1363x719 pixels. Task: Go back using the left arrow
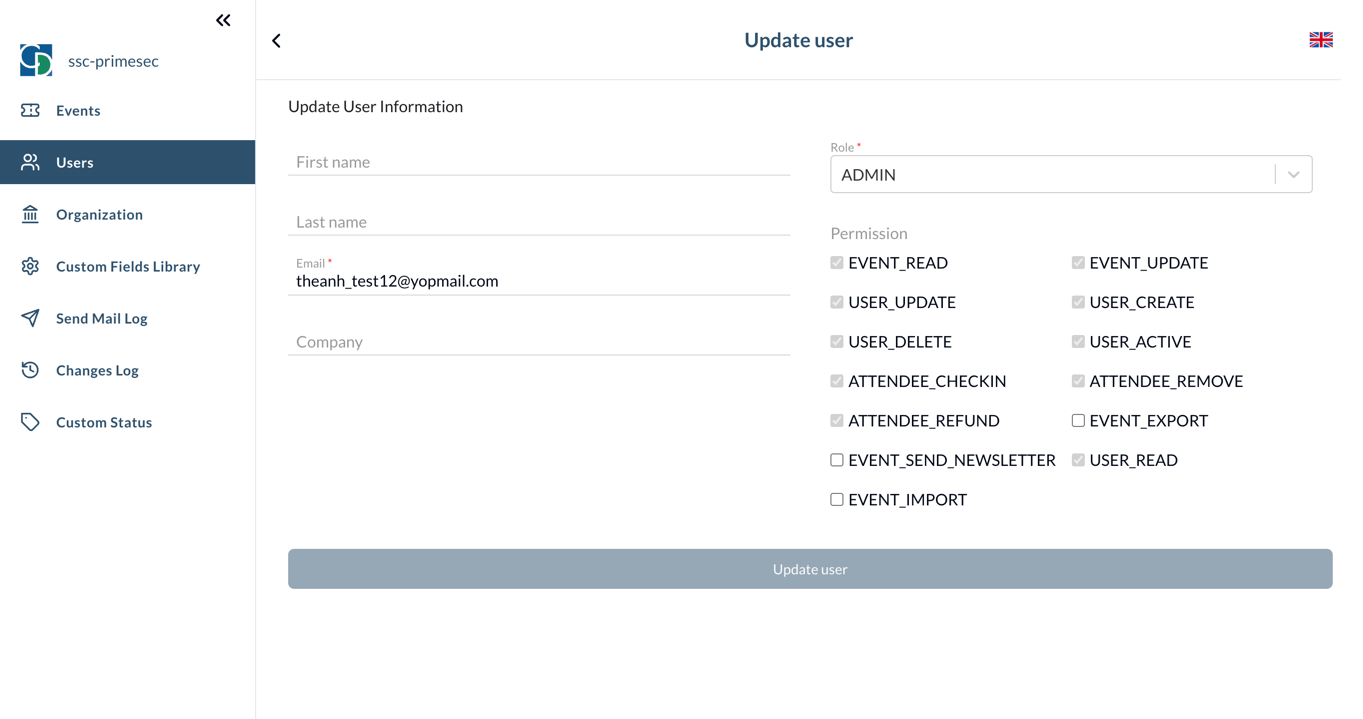[276, 40]
